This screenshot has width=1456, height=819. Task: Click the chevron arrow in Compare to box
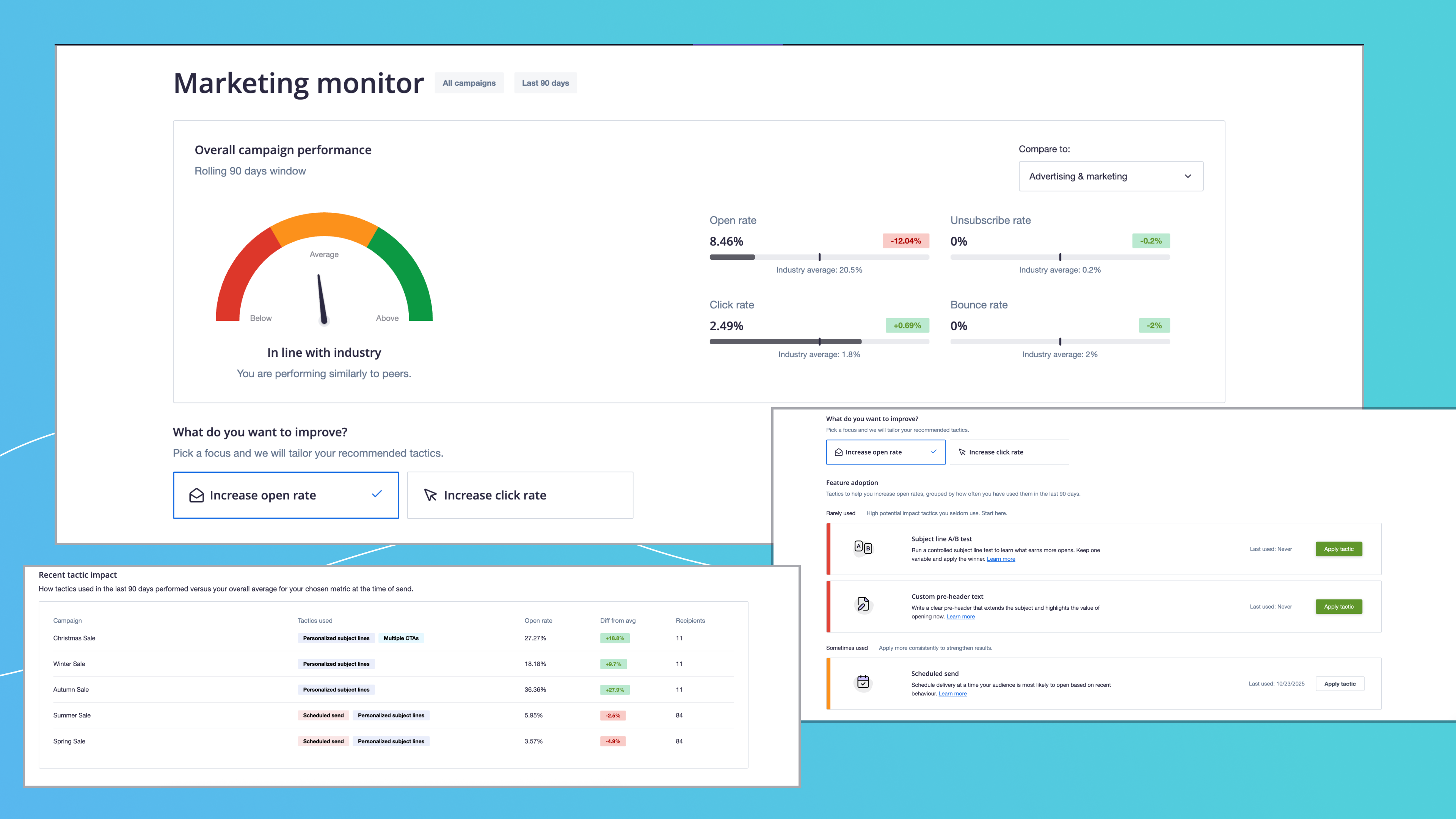point(1188,176)
